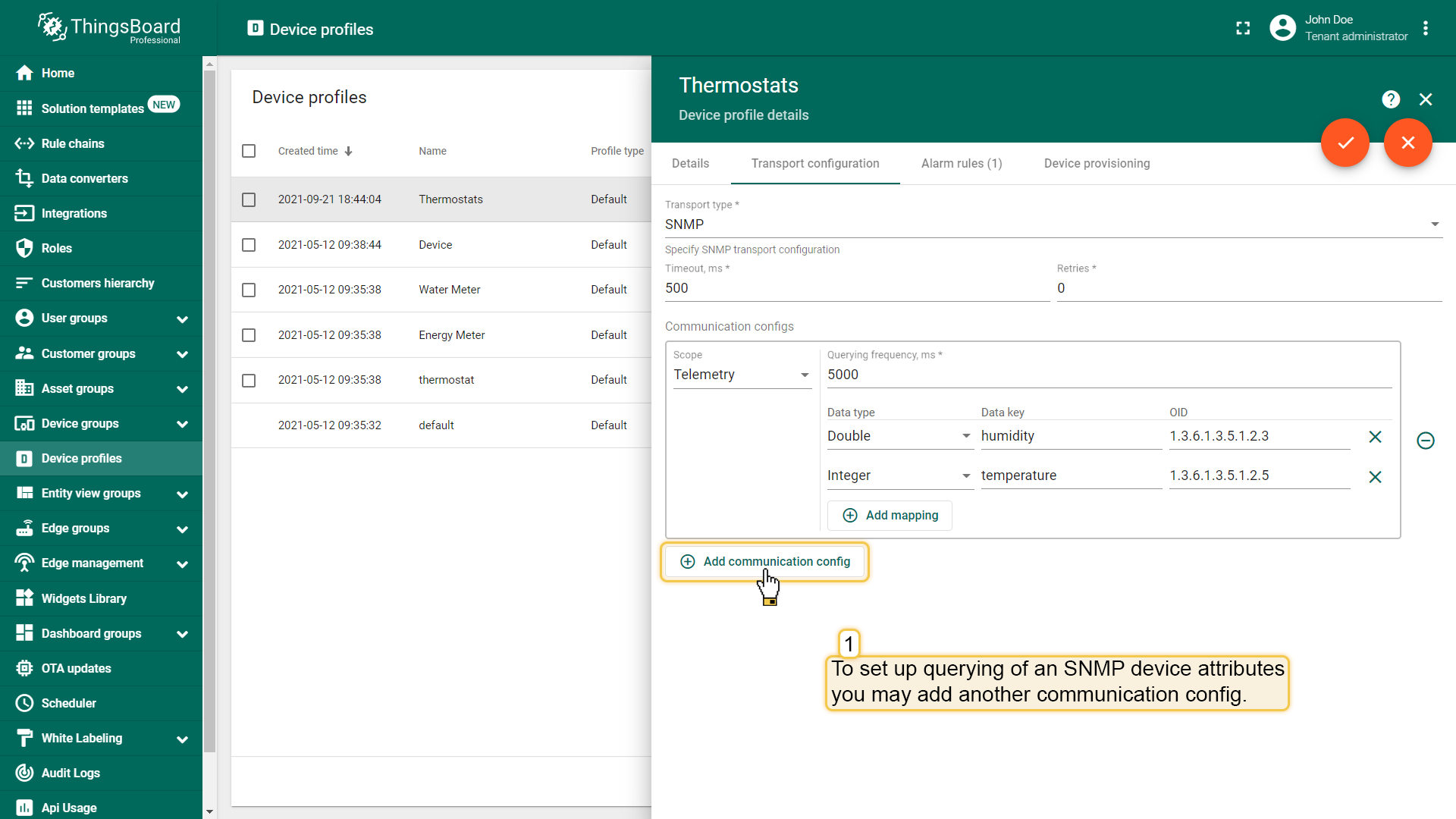Open Rule chains from sidebar
The width and height of the screenshot is (1456, 819).
(73, 143)
